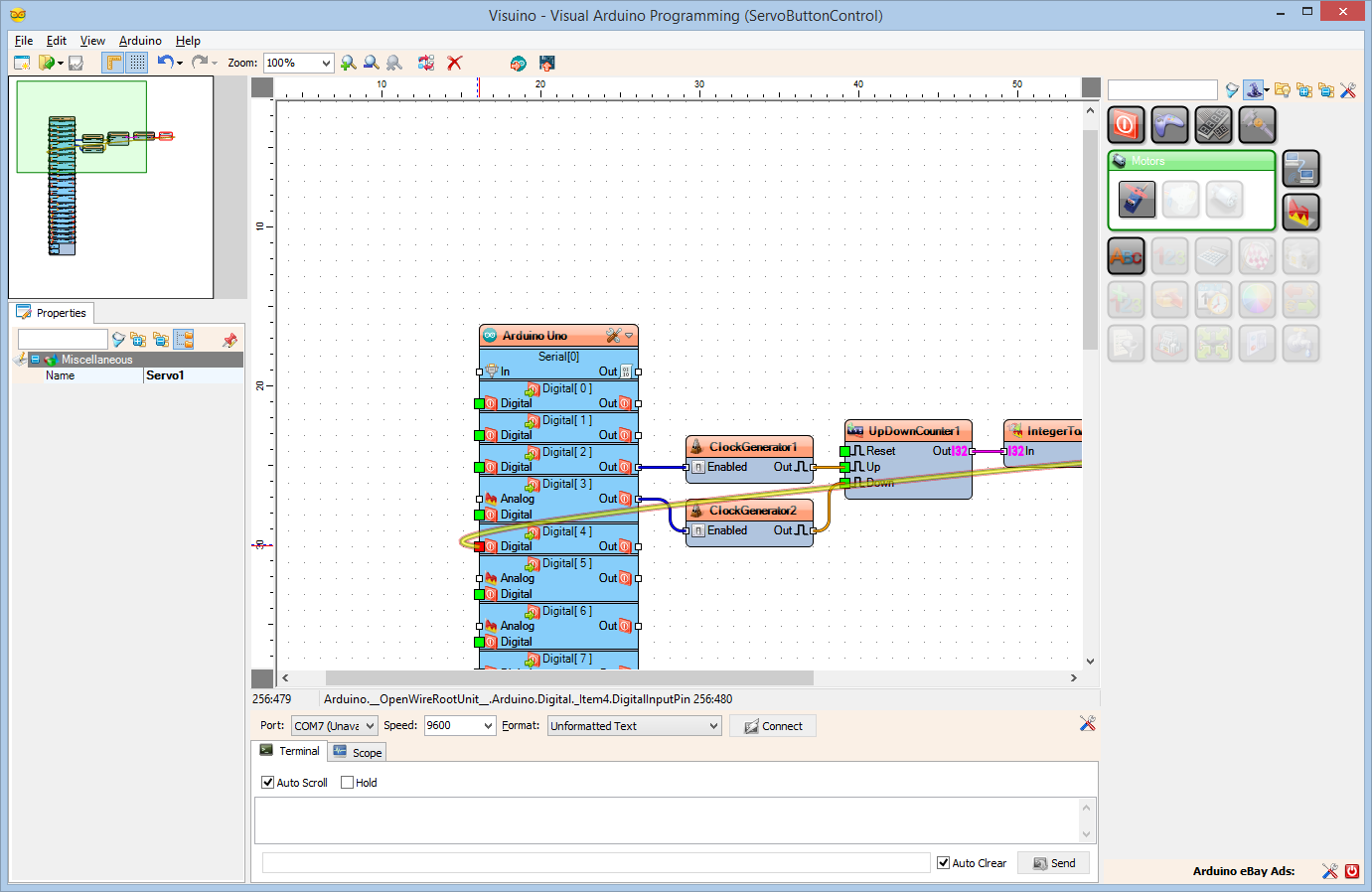Toggle the Auto Scroll checkbox
The height and width of the screenshot is (892, 1372).
point(267,783)
